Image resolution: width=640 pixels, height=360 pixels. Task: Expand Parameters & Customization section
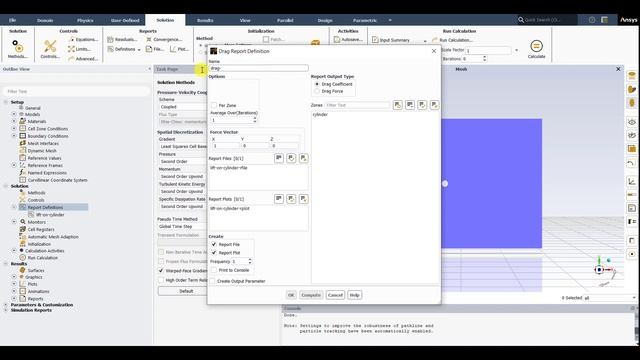pyautogui.click(x=6, y=305)
